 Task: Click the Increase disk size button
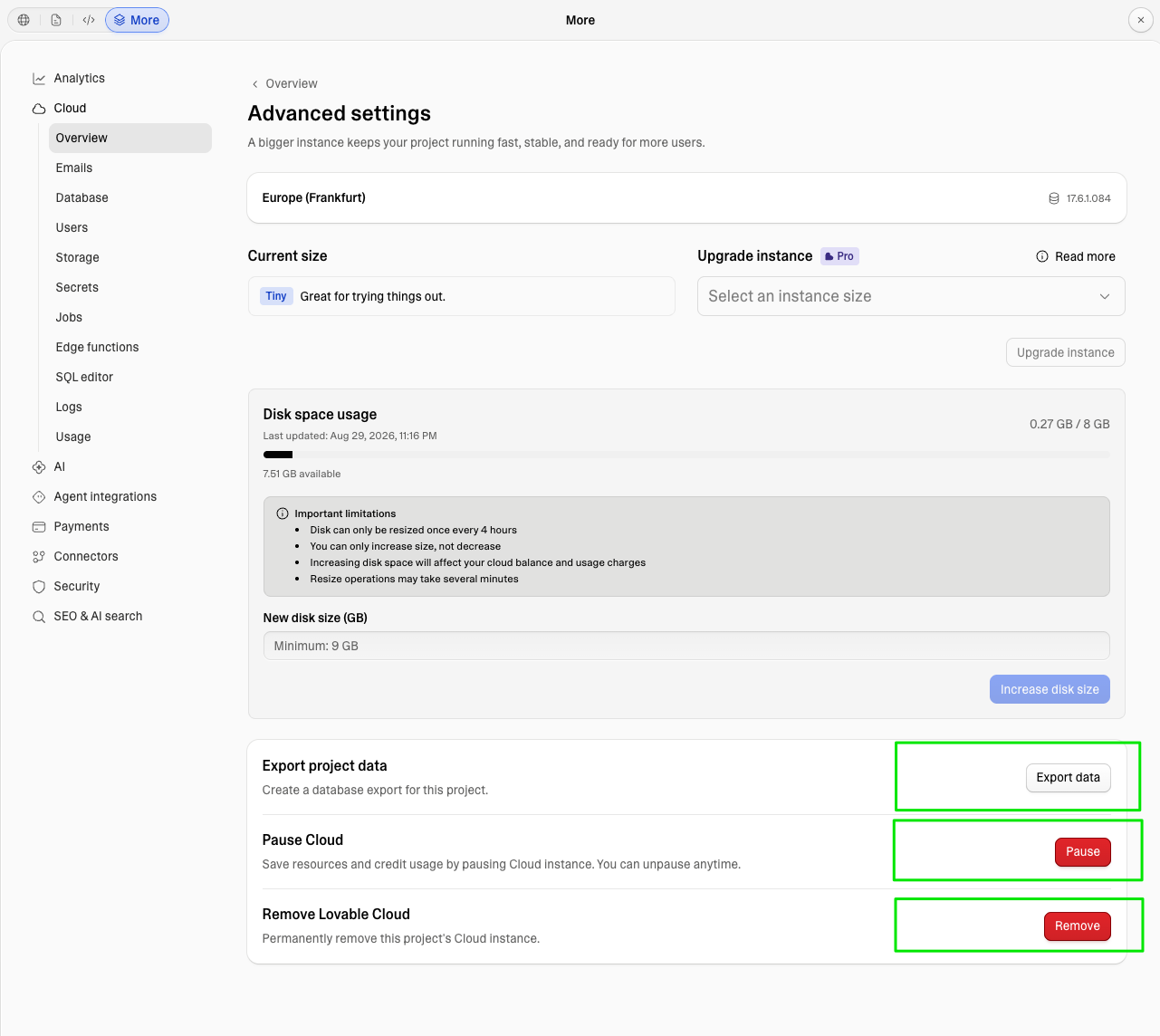pyautogui.click(x=1050, y=689)
